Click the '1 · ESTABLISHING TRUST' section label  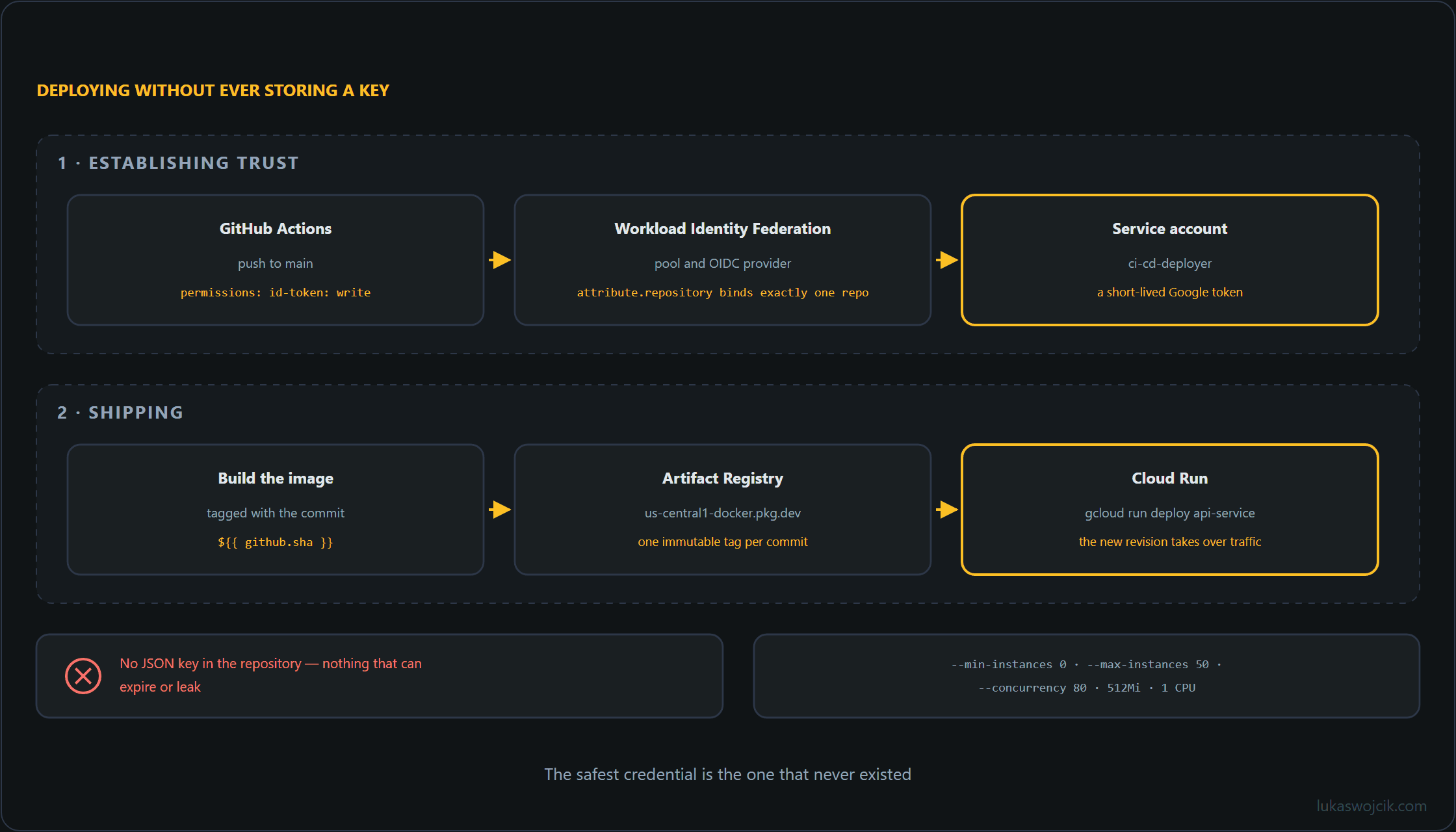coord(178,163)
